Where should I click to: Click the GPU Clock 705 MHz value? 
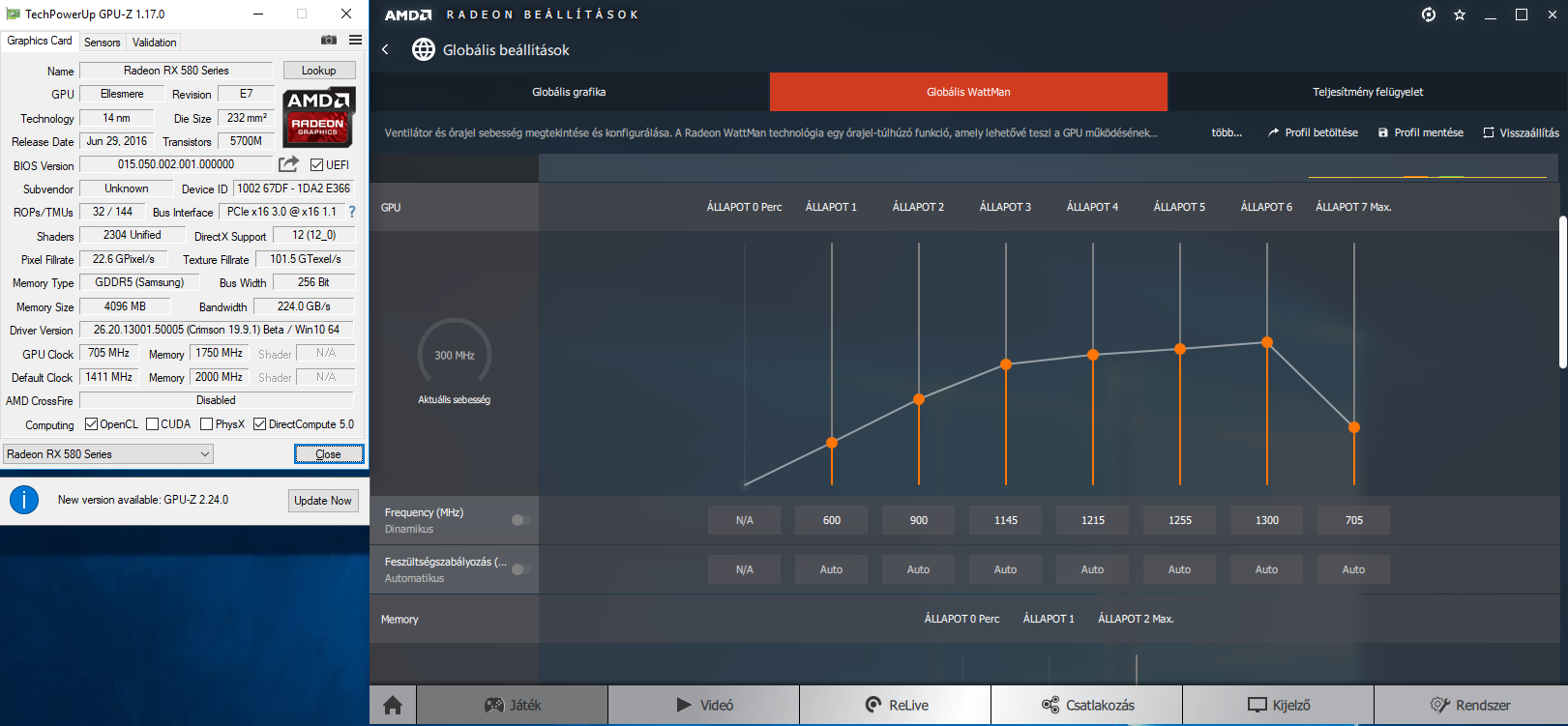click(x=109, y=353)
